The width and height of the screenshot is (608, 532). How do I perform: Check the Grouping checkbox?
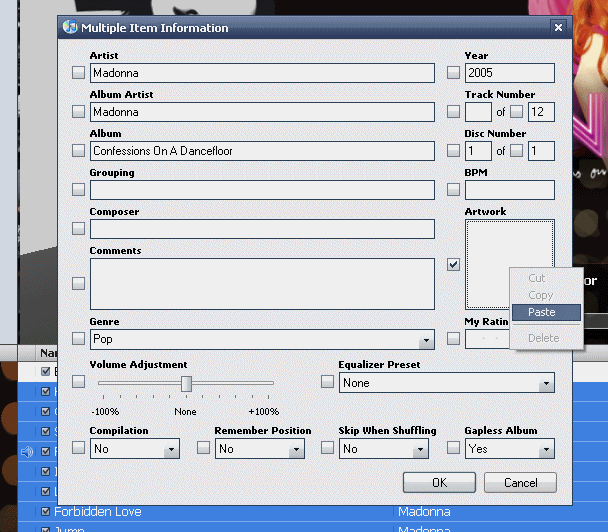(x=78, y=190)
